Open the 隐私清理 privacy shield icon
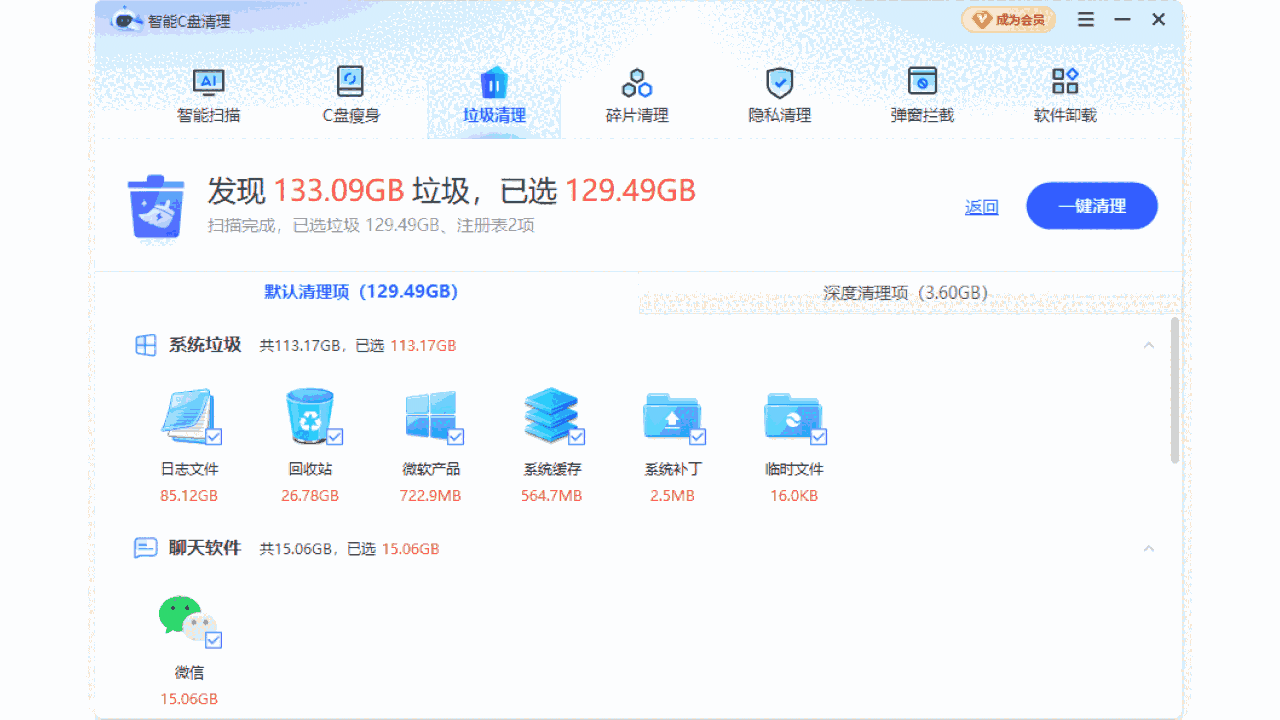1280x720 pixels. click(x=779, y=82)
